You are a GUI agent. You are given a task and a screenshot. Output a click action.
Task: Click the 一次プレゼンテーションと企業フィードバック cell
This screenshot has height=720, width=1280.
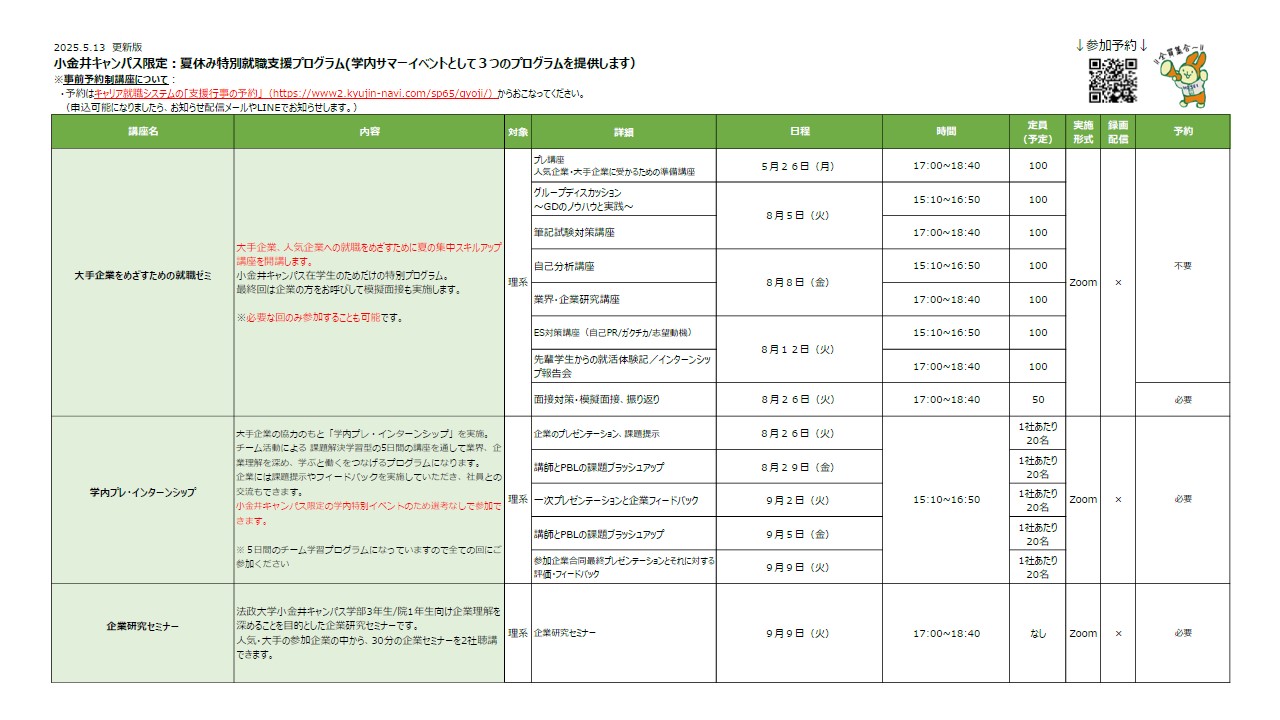click(623, 500)
